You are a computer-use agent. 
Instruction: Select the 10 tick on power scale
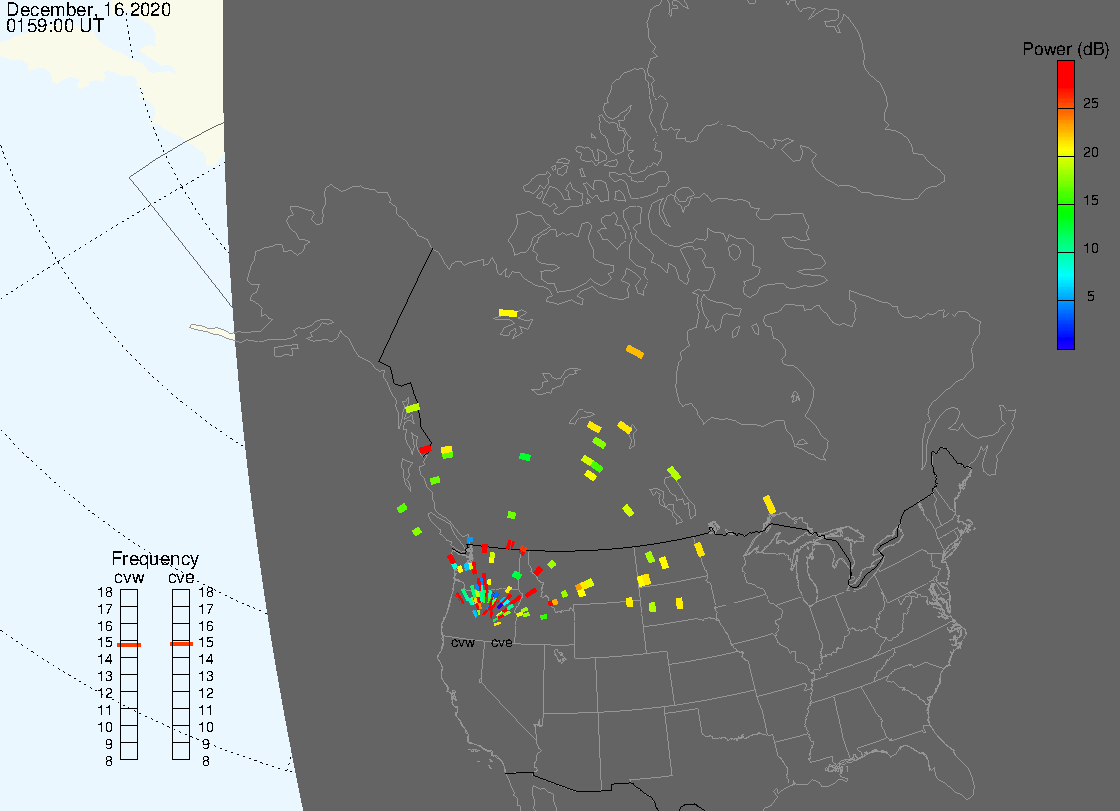1091,248
